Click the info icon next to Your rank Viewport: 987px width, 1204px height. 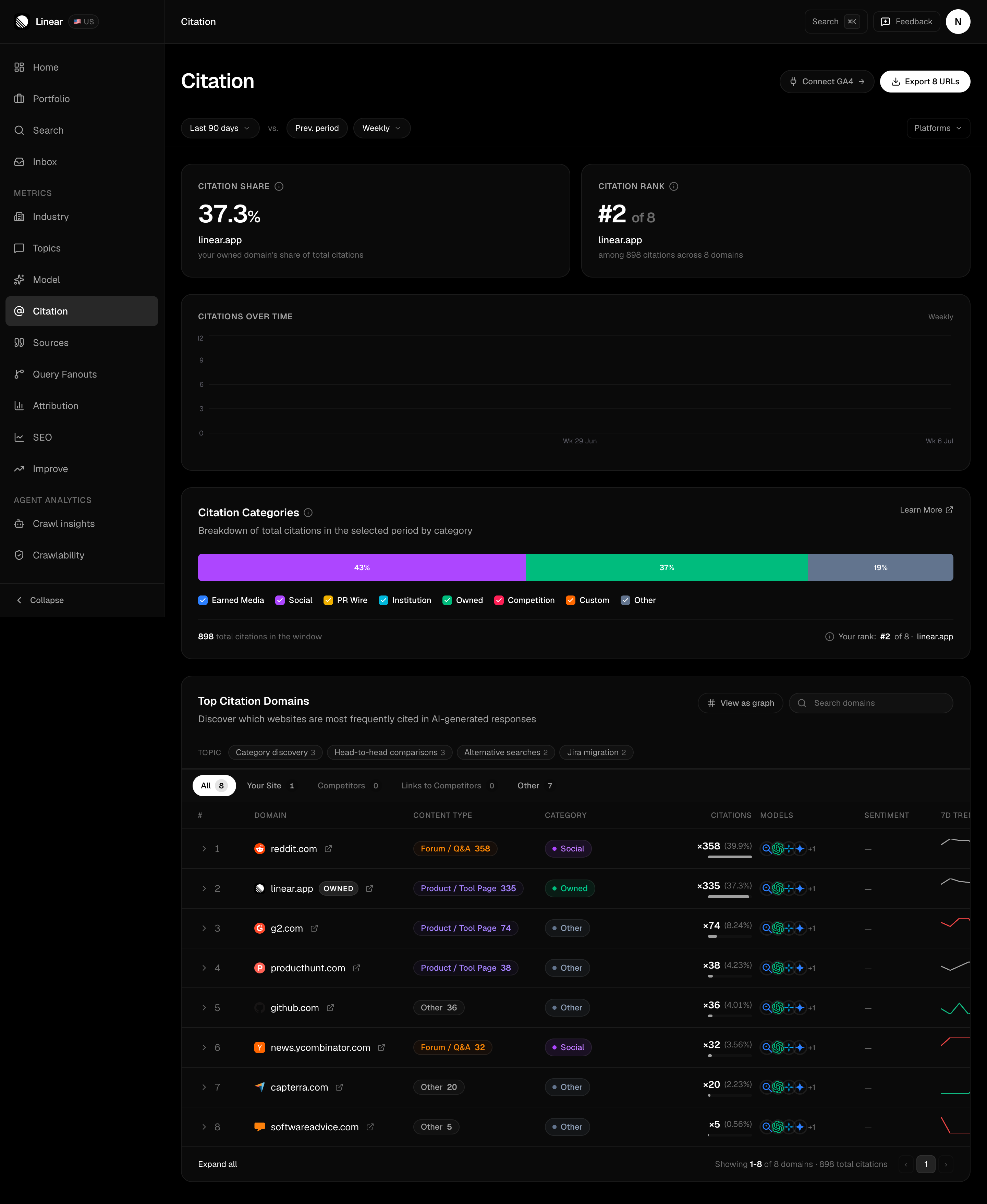click(x=829, y=637)
